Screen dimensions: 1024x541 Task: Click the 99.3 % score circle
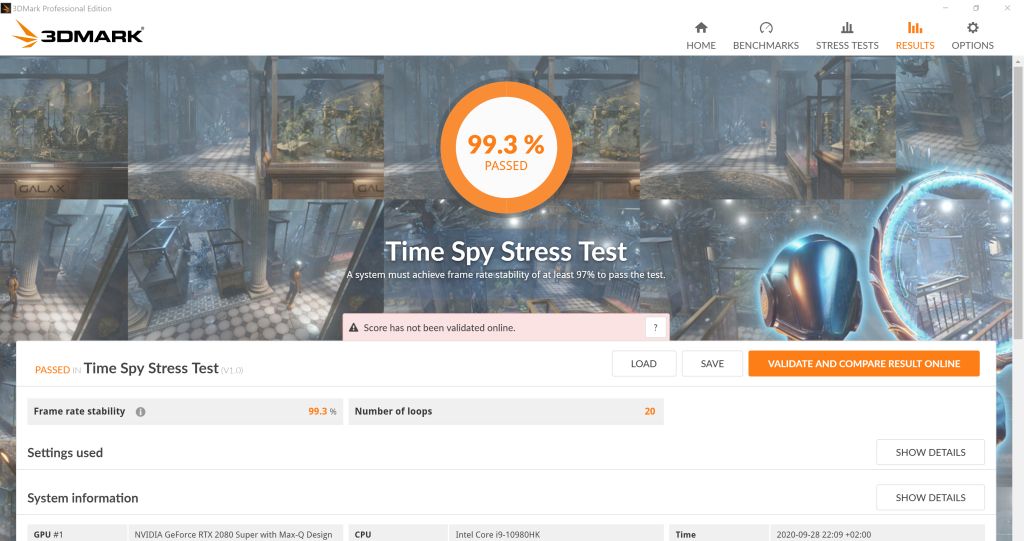506,148
